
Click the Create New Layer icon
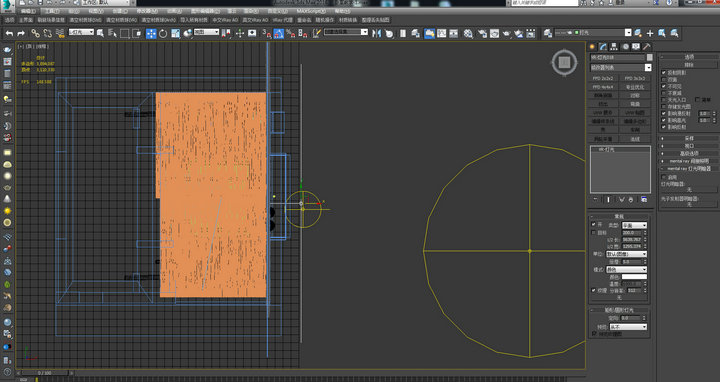(638, 33)
